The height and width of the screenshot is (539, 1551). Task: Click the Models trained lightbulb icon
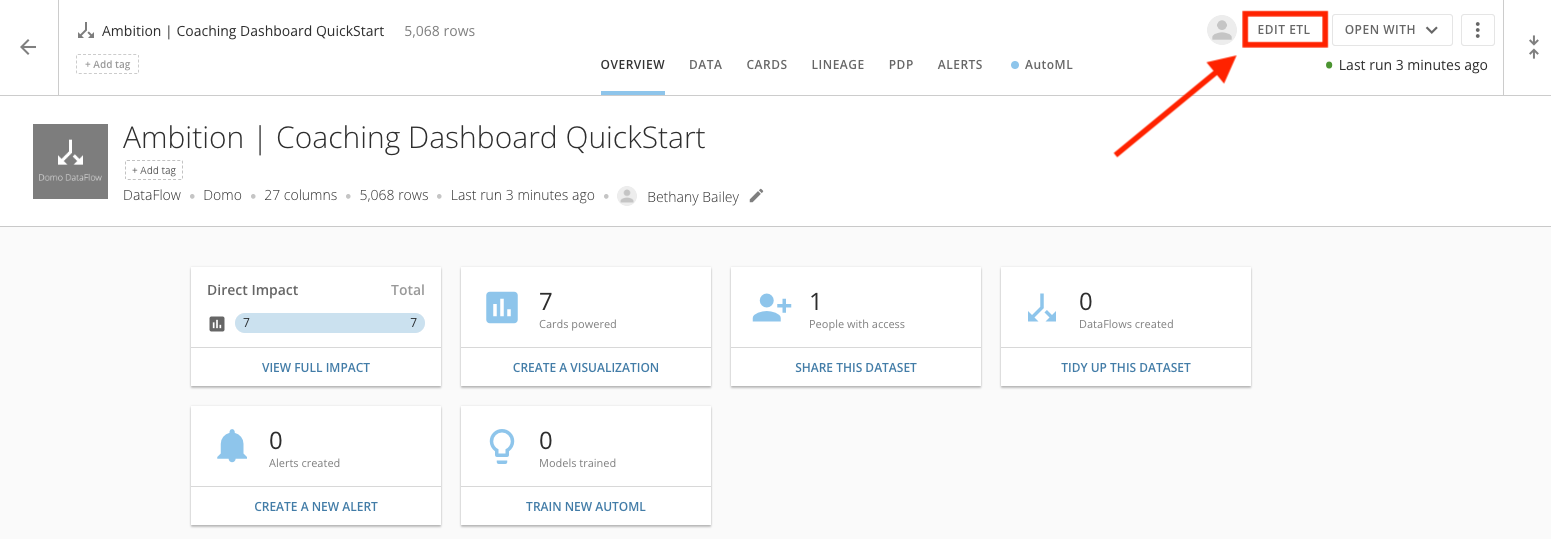pos(501,446)
